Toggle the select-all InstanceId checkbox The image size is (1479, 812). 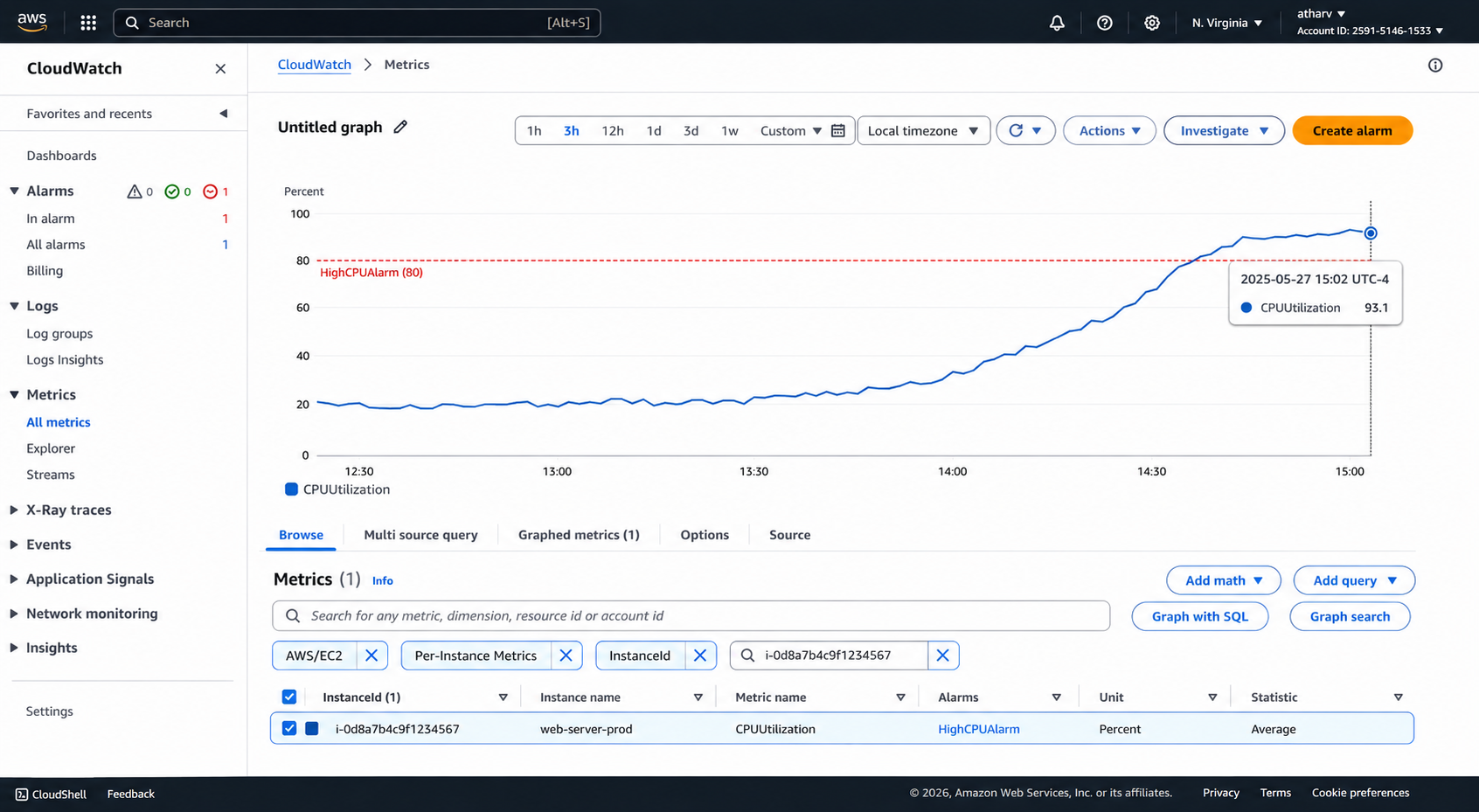tap(289, 697)
